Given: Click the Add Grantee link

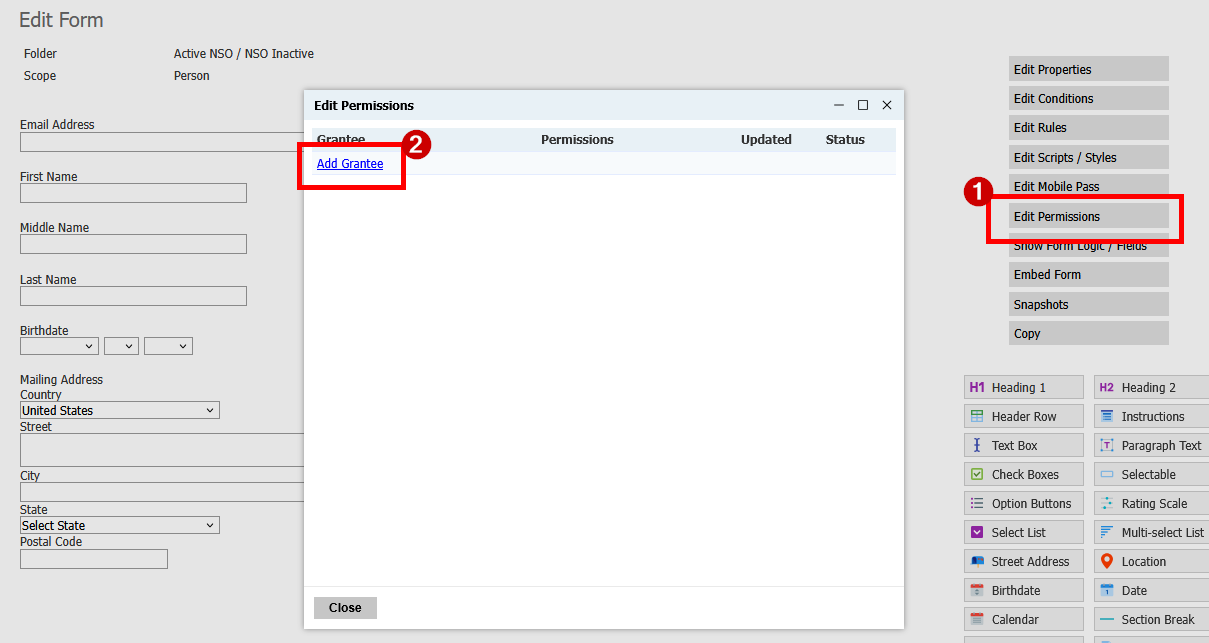Looking at the screenshot, I should click(350, 164).
